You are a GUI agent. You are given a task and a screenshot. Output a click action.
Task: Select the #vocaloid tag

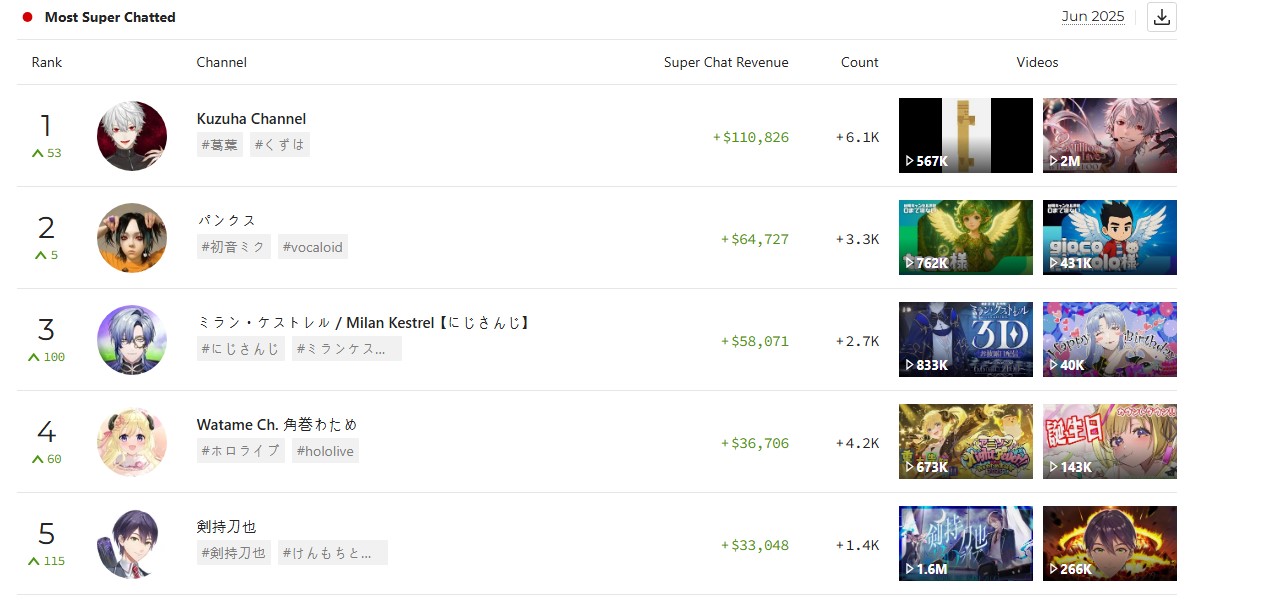pyautogui.click(x=312, y=247)
